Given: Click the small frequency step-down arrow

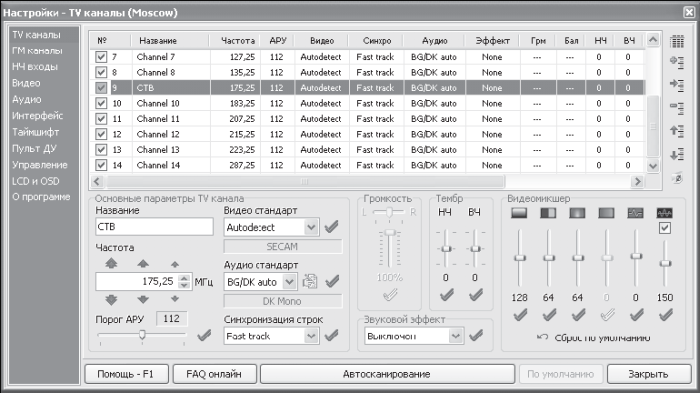Looking at the screenshot, I should tap(175, 298).
